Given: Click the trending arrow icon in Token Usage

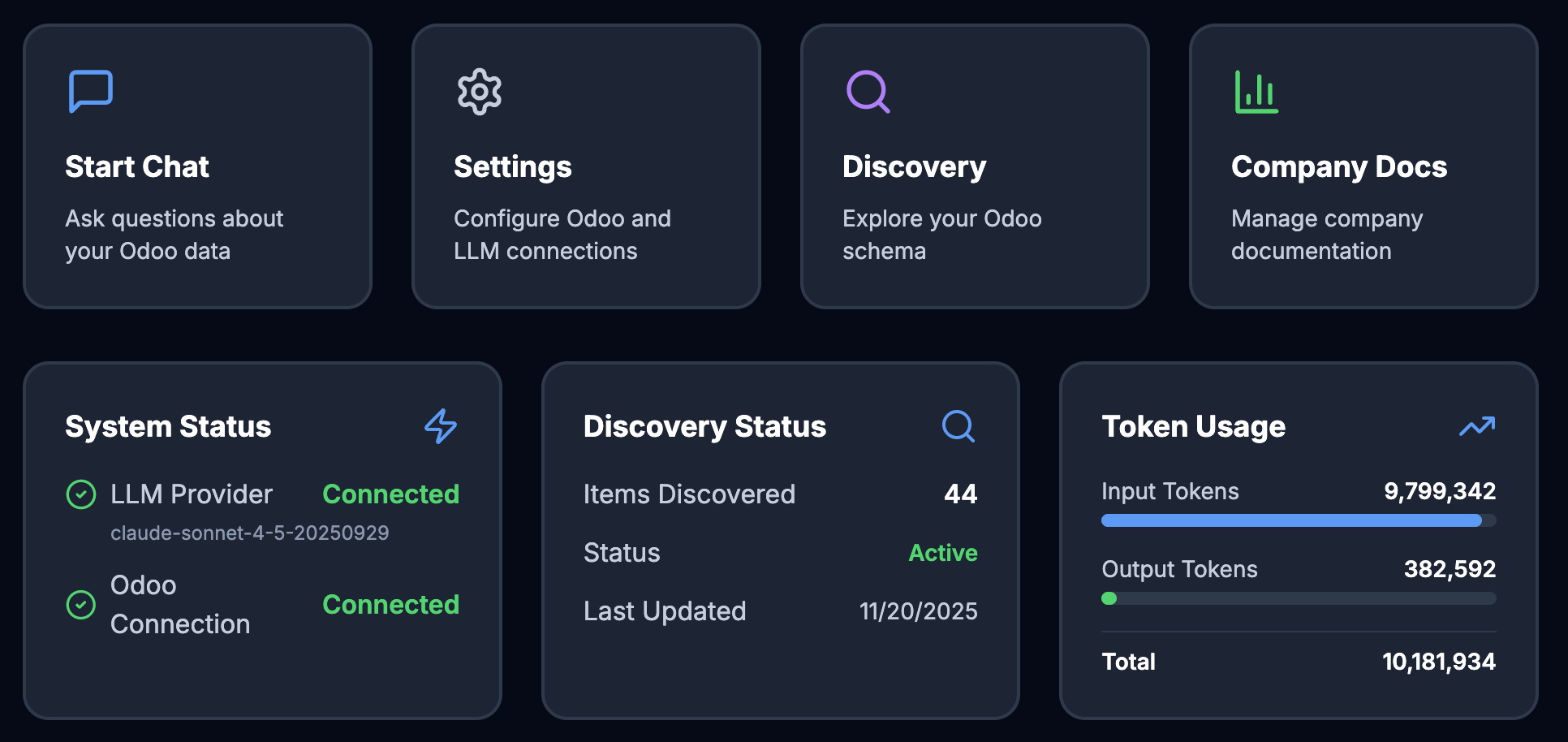Looking at the screenshot, I should (1477, 426).
